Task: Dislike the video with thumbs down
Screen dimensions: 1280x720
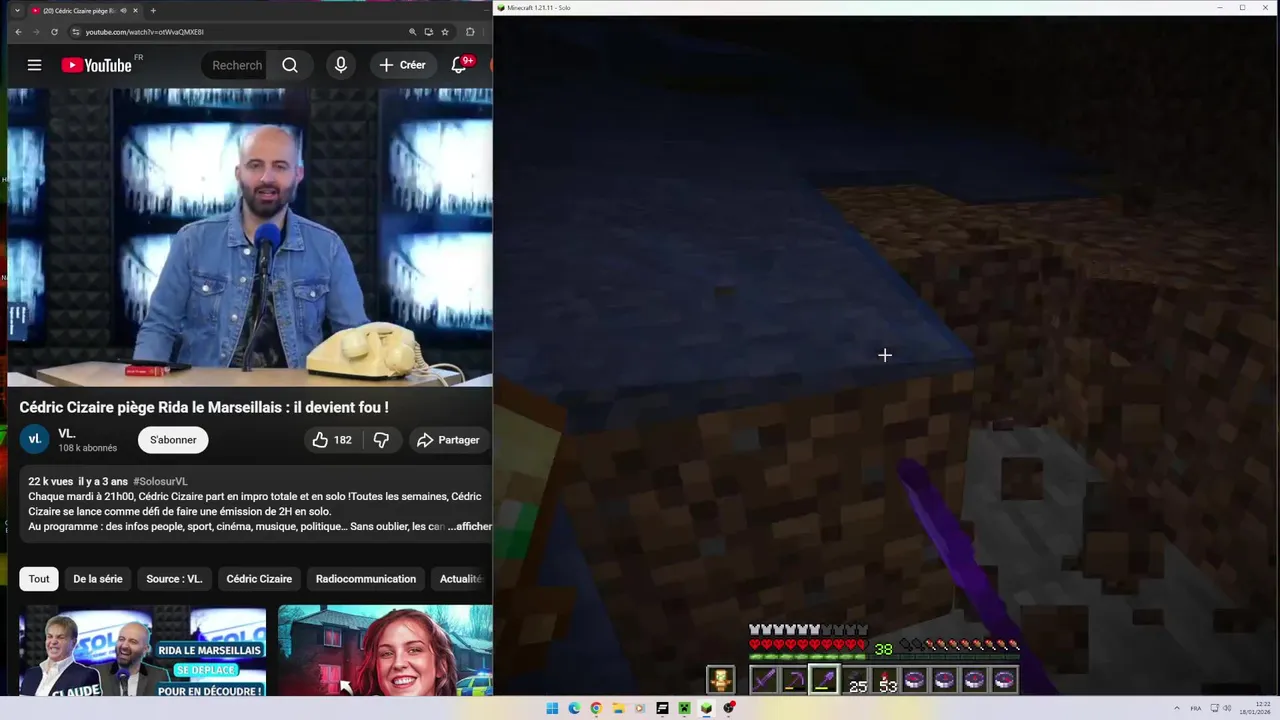Action: click(x=381, y=440)
